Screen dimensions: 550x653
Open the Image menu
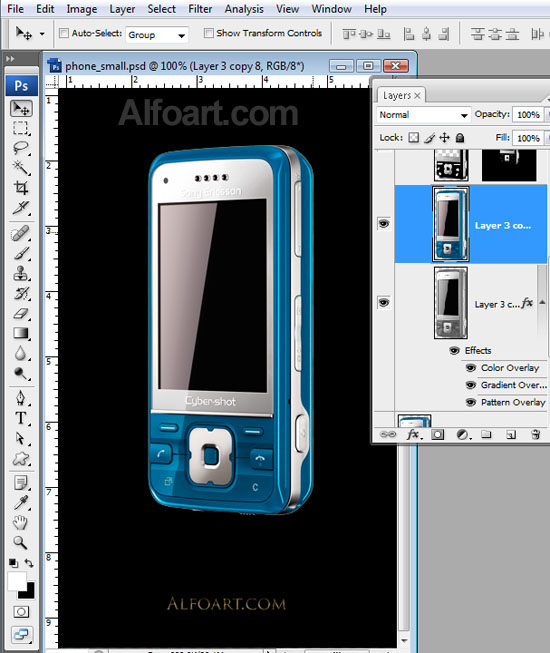point(82,9)
